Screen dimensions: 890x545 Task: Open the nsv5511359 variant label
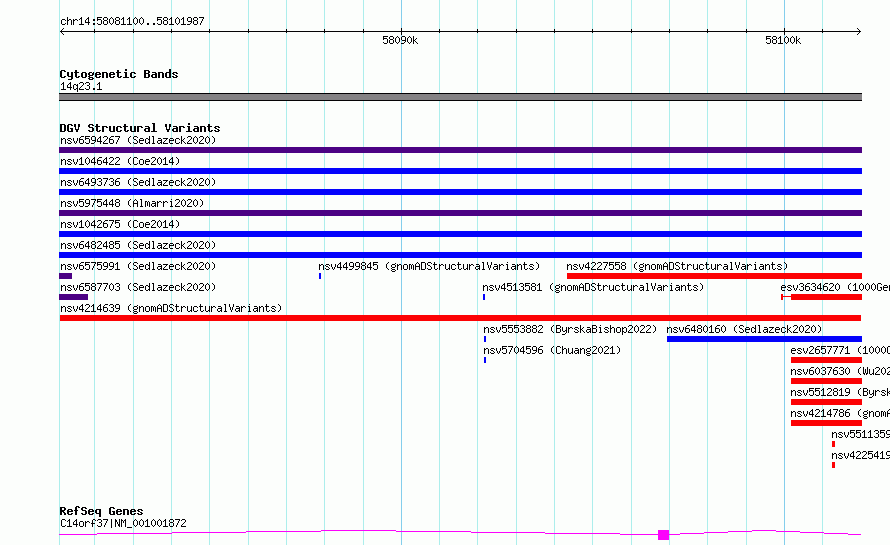pyautogui.click(x=860, y=434)
